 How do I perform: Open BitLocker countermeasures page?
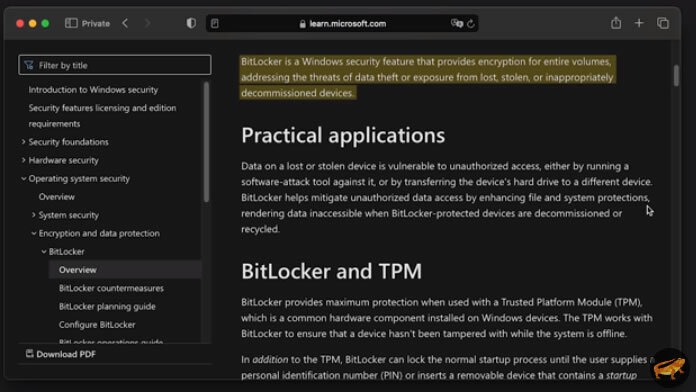pyautogui.click(x=111, y=288)
